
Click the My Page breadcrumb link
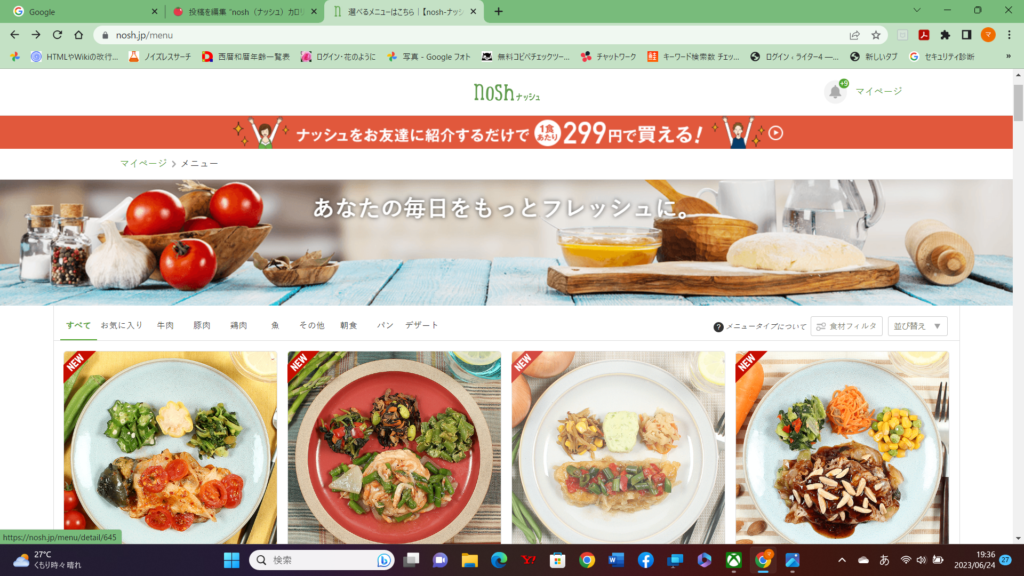(x=143, y=163)
